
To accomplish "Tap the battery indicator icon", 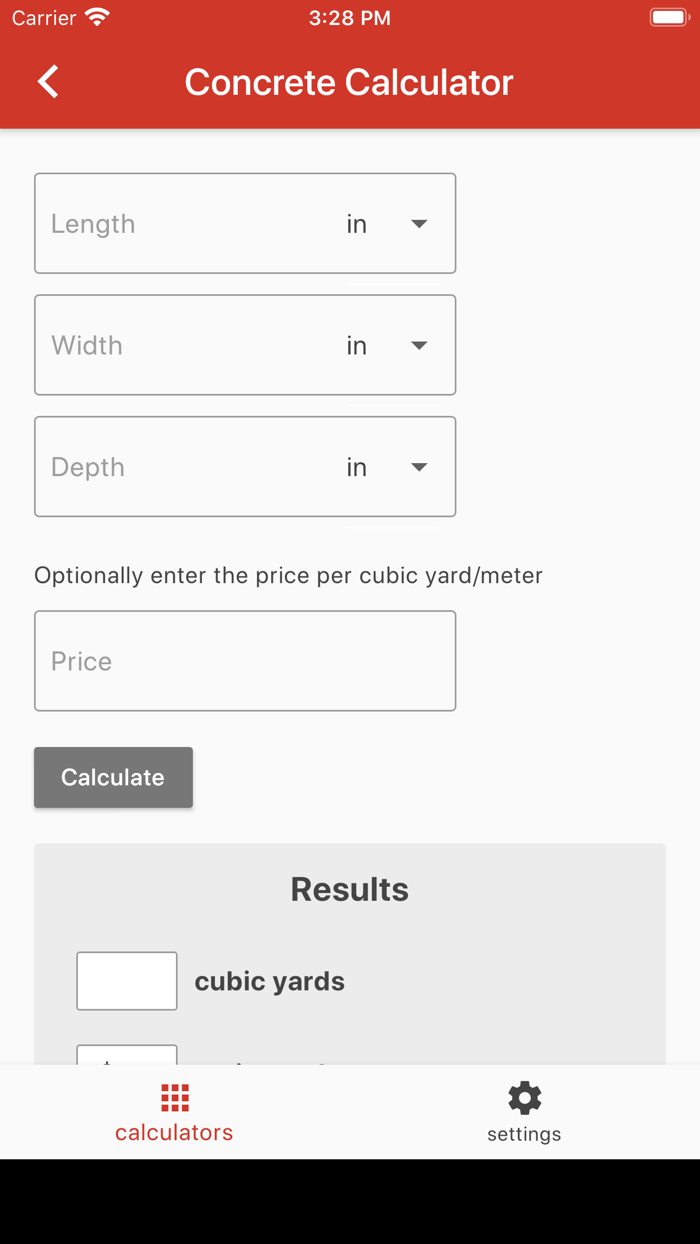I will [668, 16].
